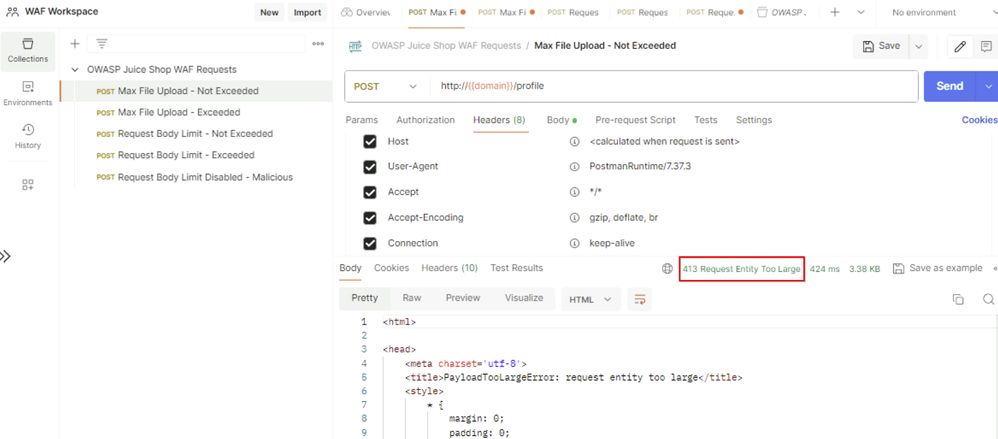
Task: Click the OWASP Juice Shop WAF Requests breadcrumb
Action: [x=446, y=46]
